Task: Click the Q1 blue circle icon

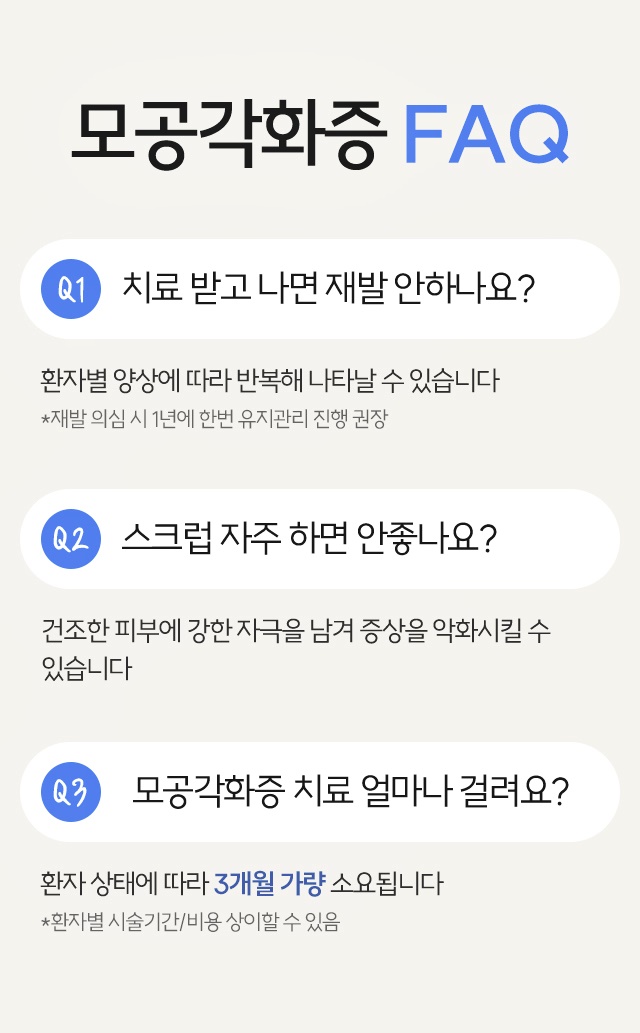Action: pyautogui.click(x=71, y=289)
